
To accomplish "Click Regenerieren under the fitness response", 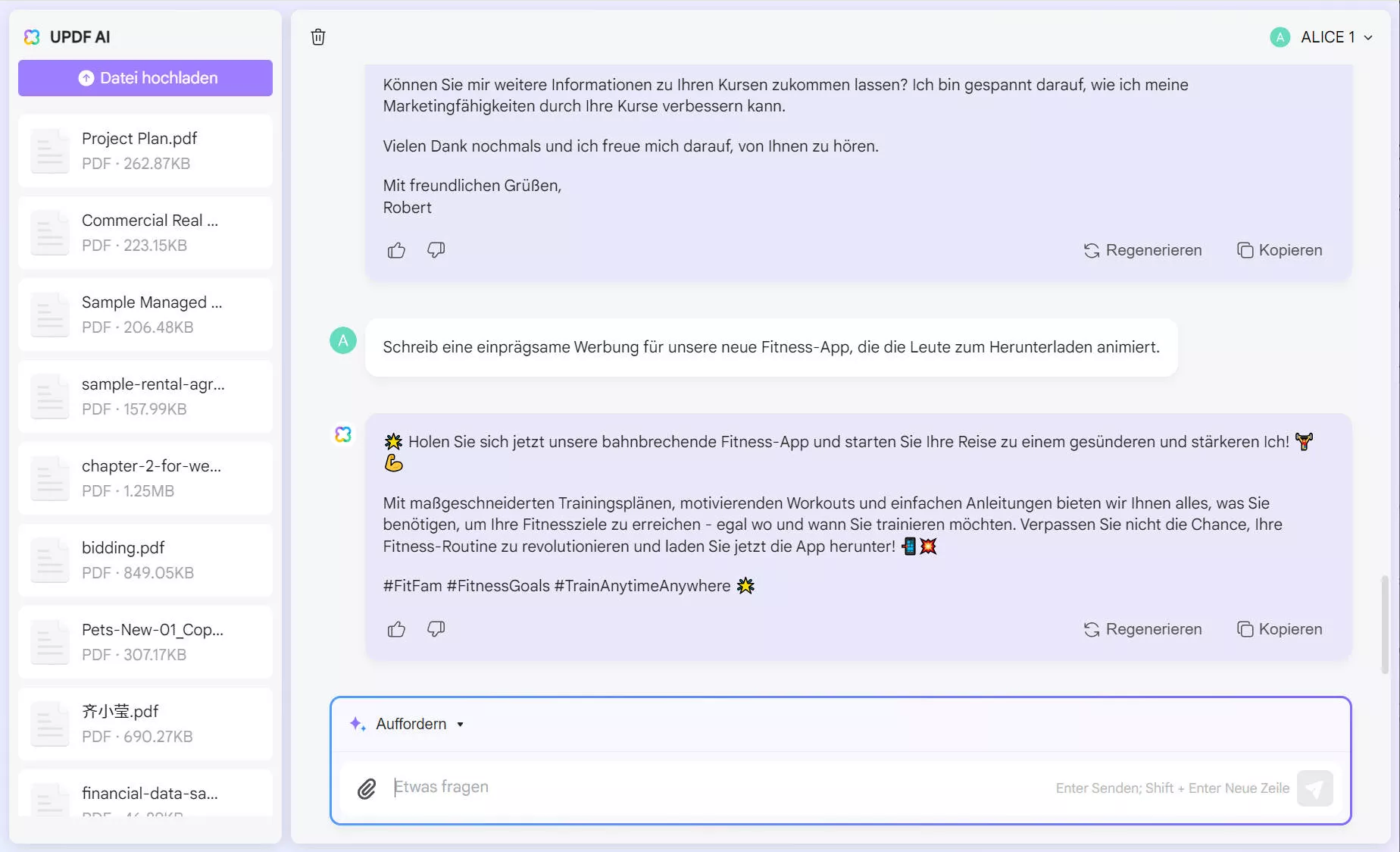I will (x=1154, y=629).
